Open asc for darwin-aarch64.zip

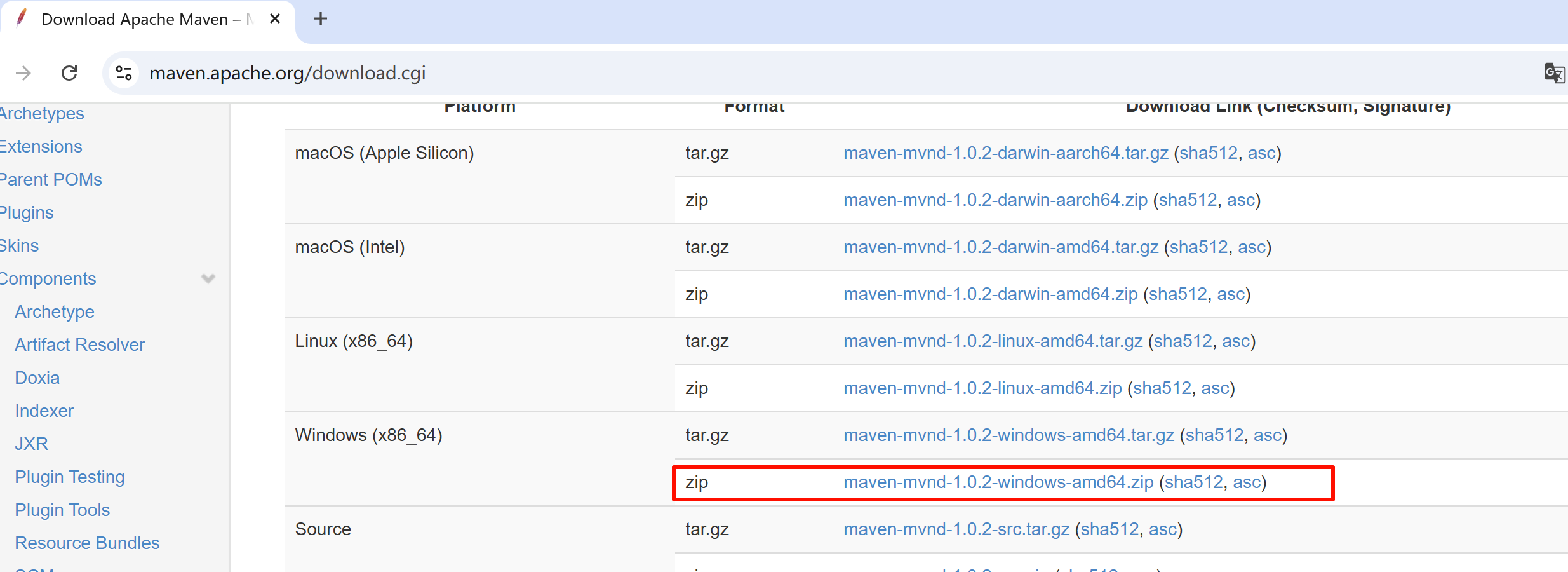[1241, 200]
